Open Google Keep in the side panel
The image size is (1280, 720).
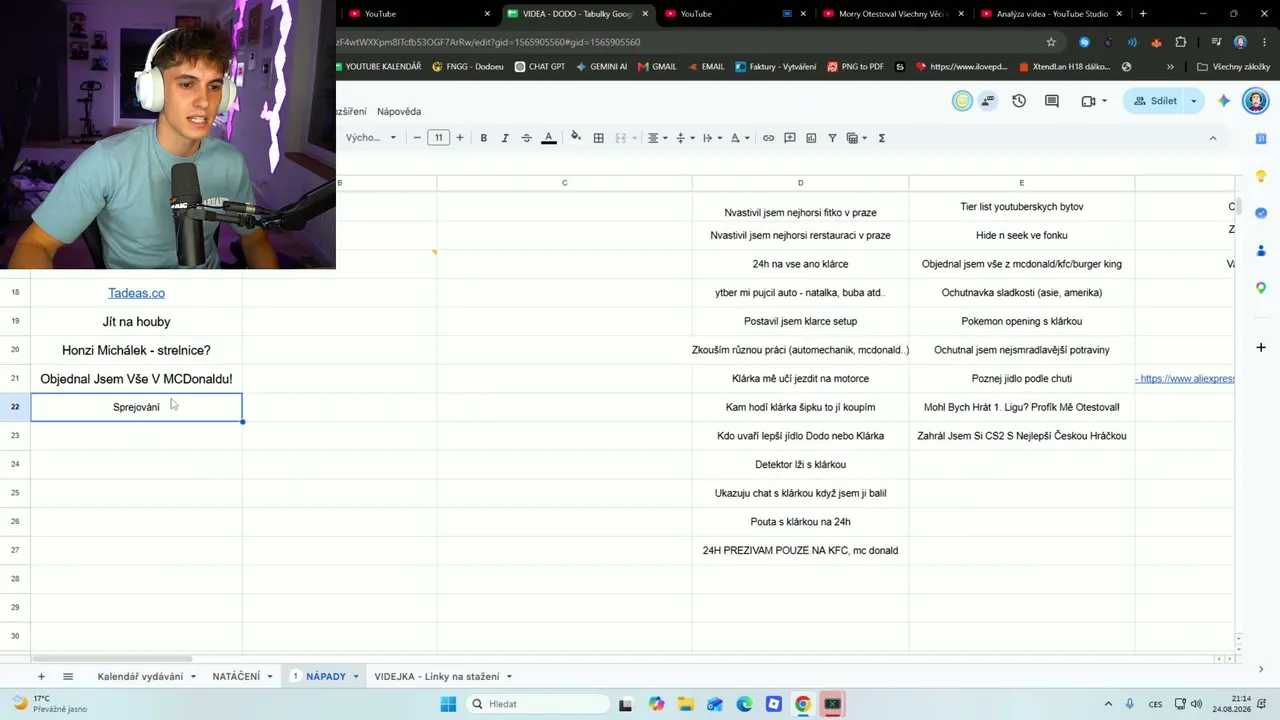[x=1261, y=176]
